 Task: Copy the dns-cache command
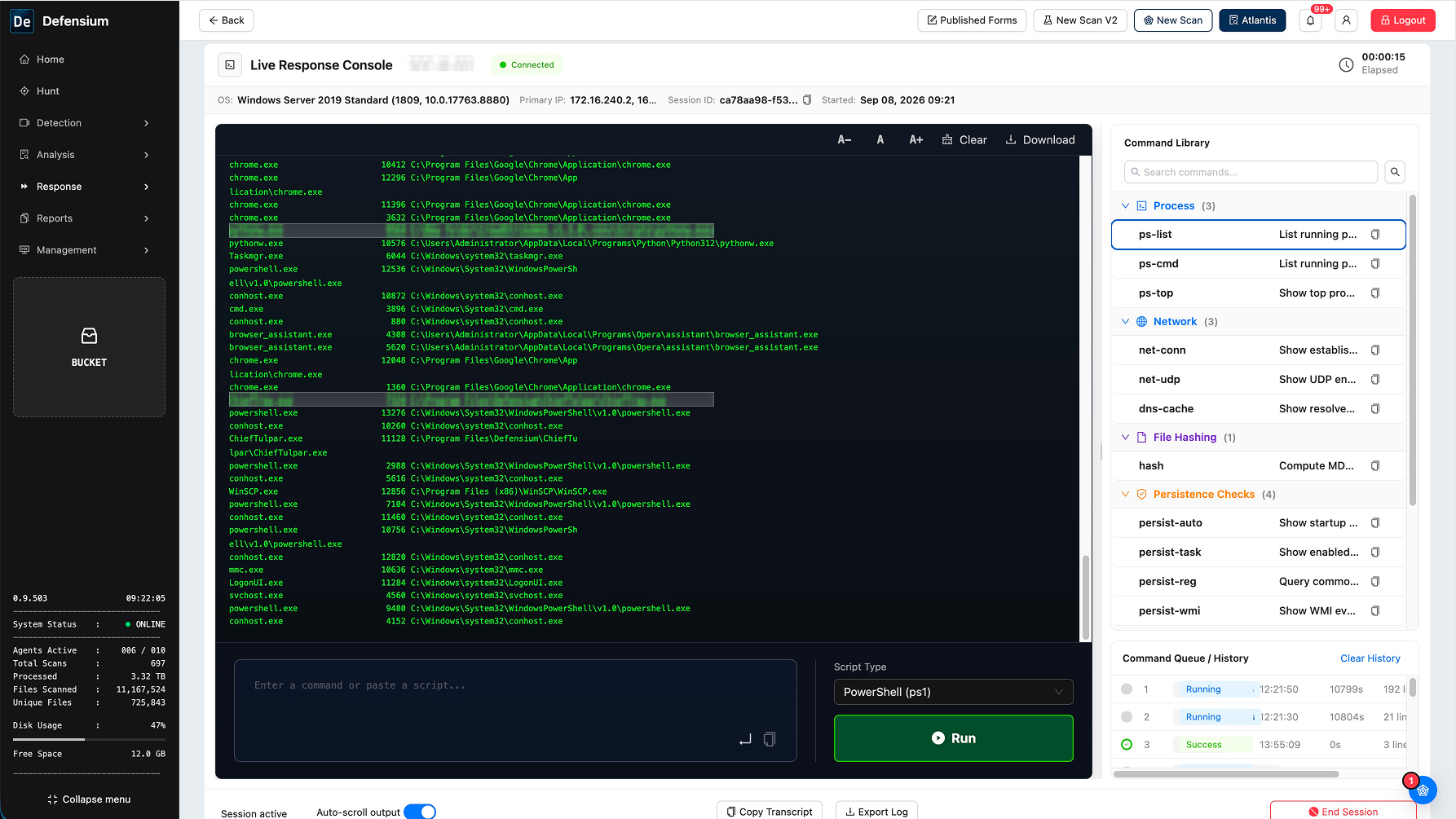(x=1375, y=409)
